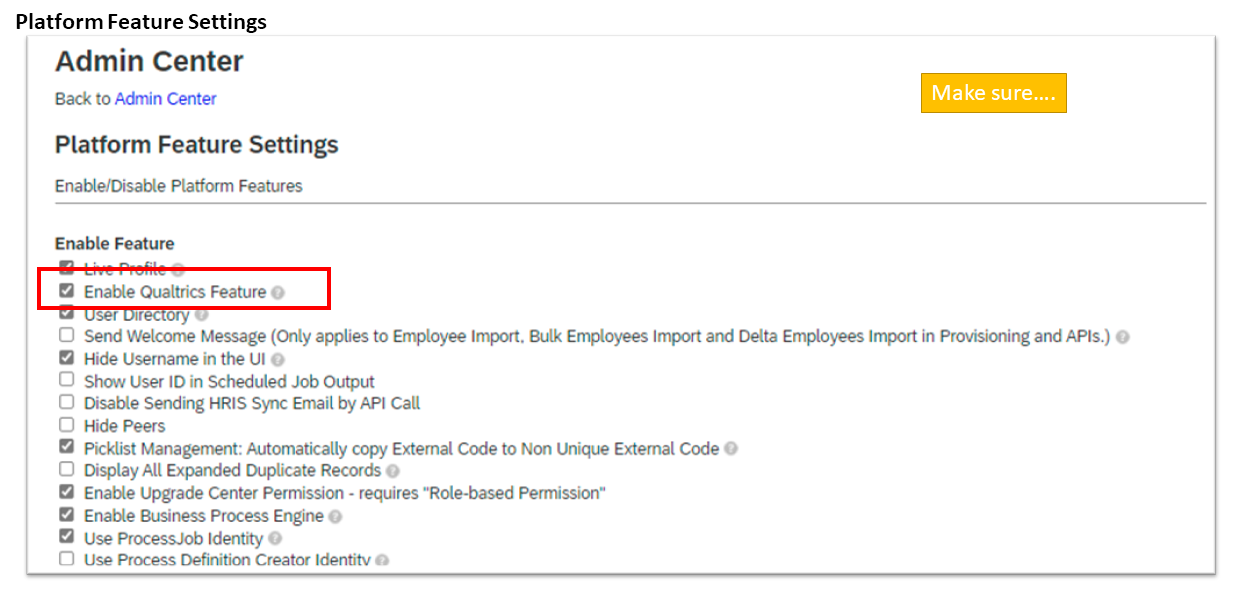
Task: Open info icon for Hide Username in the UI
Action: pos(277,359)
